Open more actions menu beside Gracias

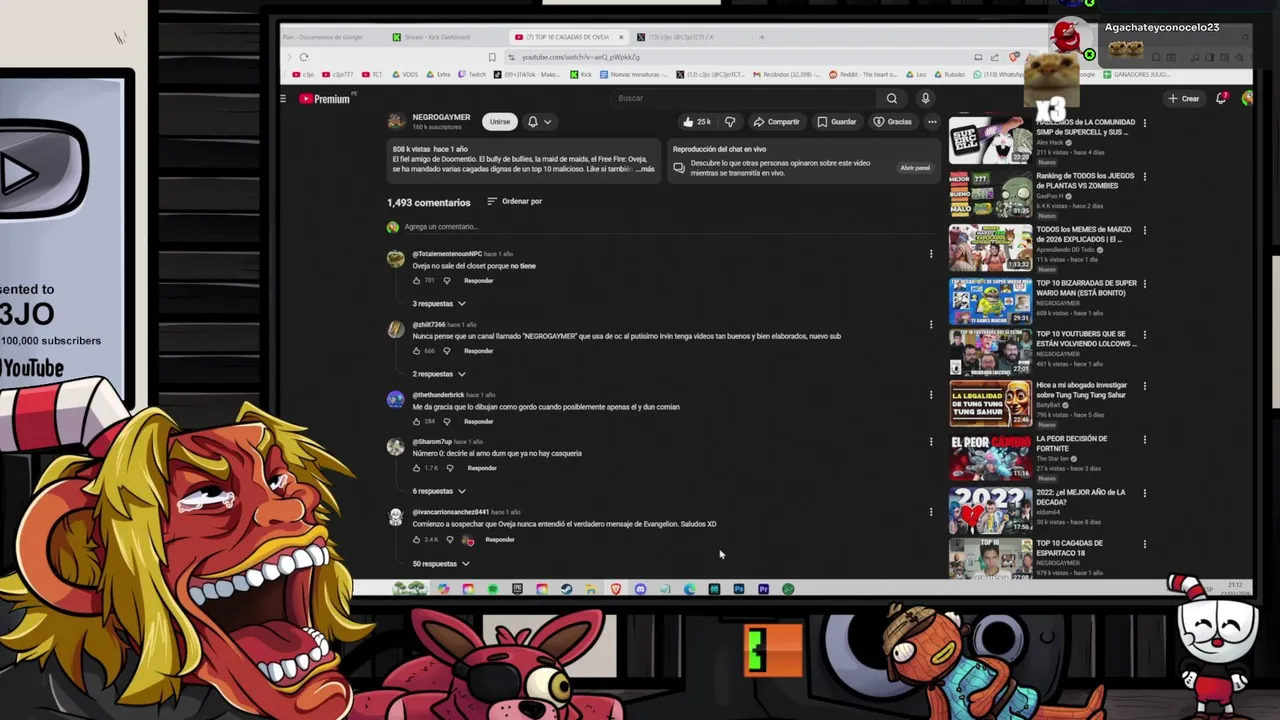pos(931,122)
